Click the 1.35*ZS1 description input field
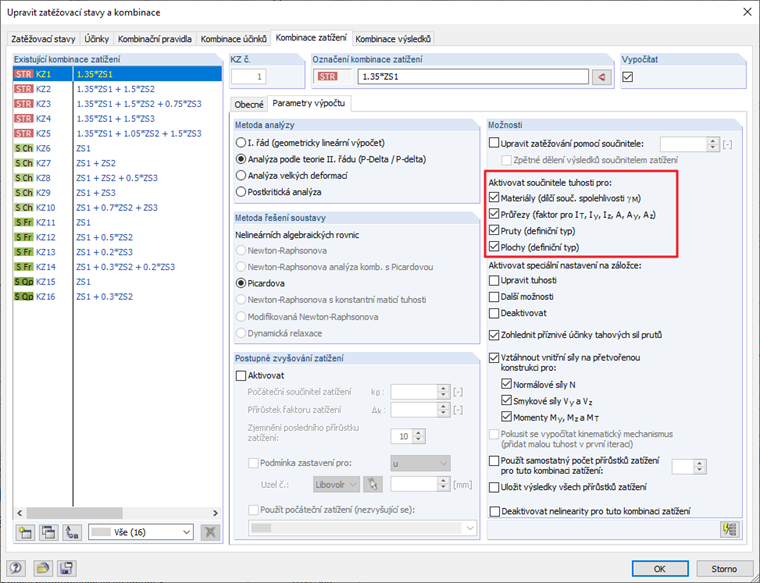Image resolution: width=760 pixels, height=583 pixels. pyautogui.click(x=473, y=77)
